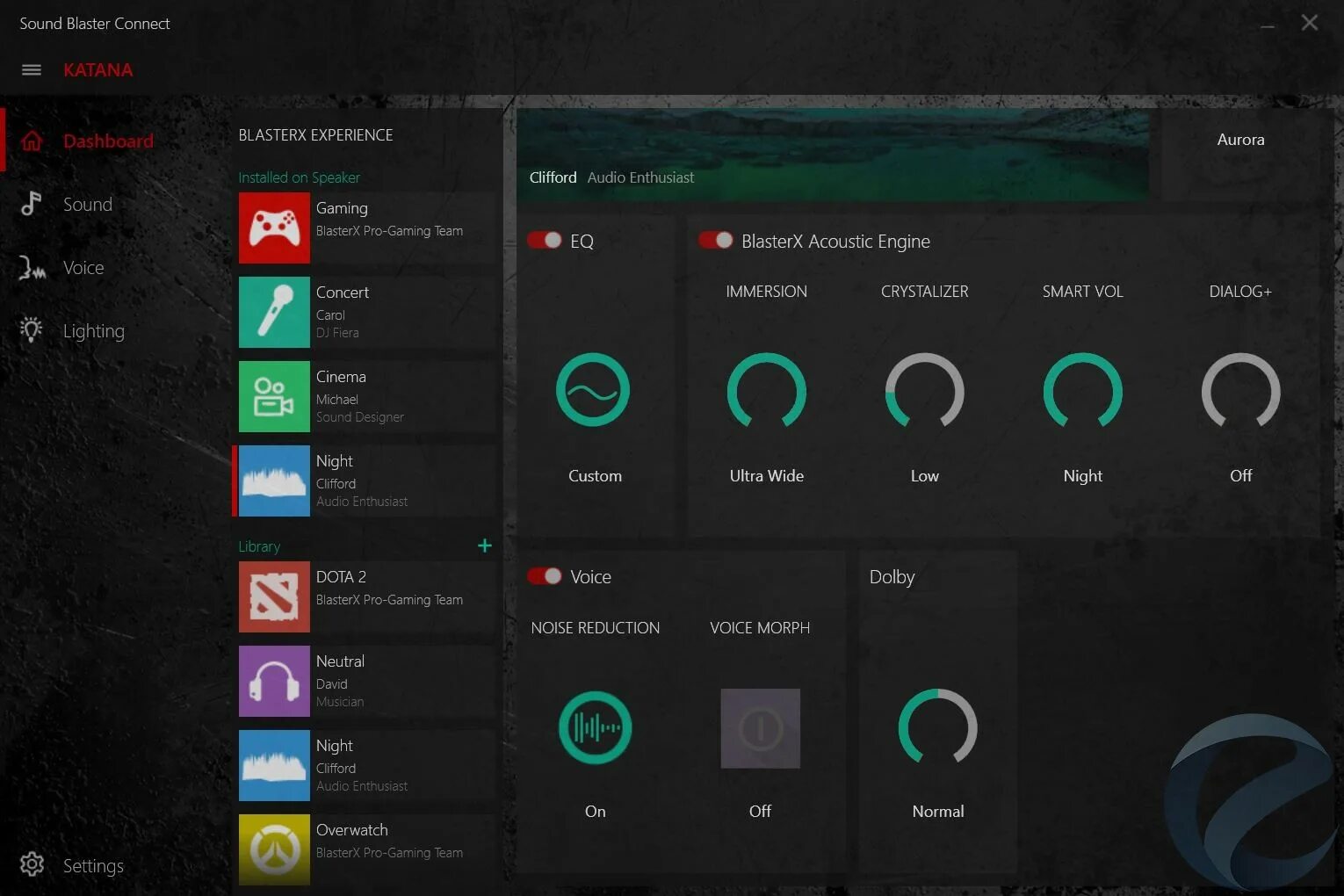The height and width of the screenshot is (896, 1344).
Task: Select the Cinema camera profile icon
Action: point(274,396)
